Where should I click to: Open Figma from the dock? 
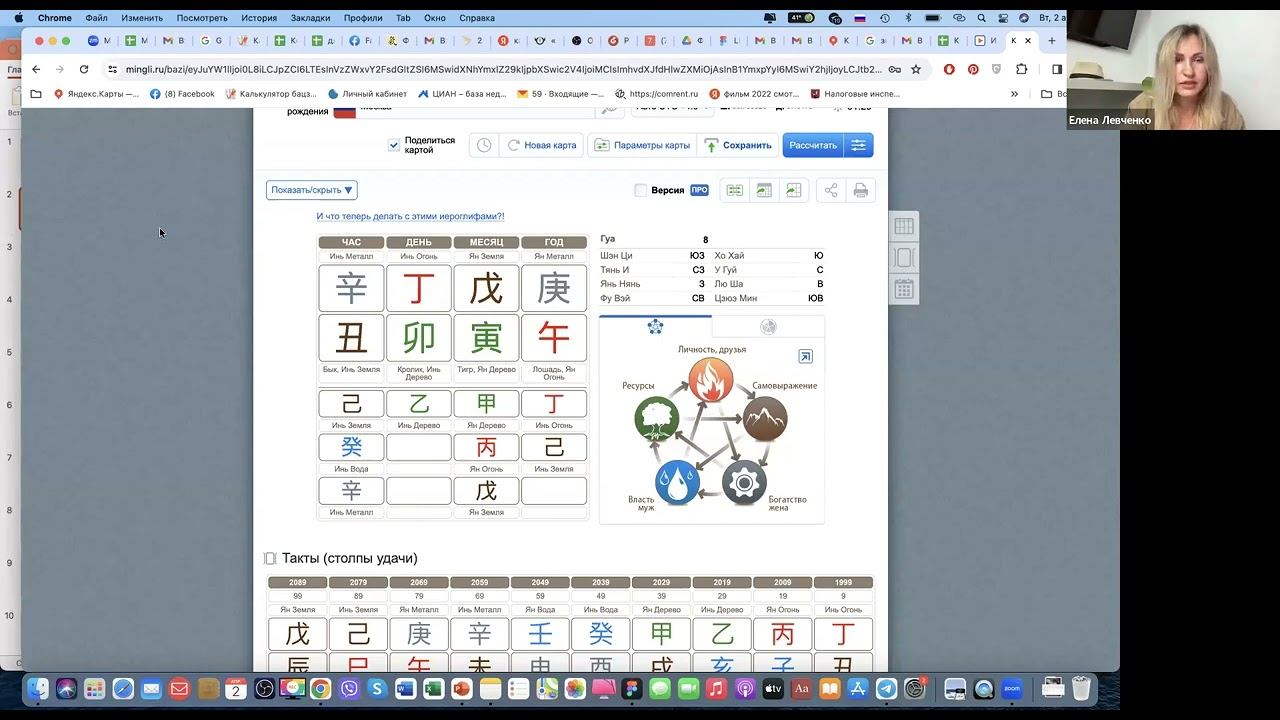tap(631, 688)
